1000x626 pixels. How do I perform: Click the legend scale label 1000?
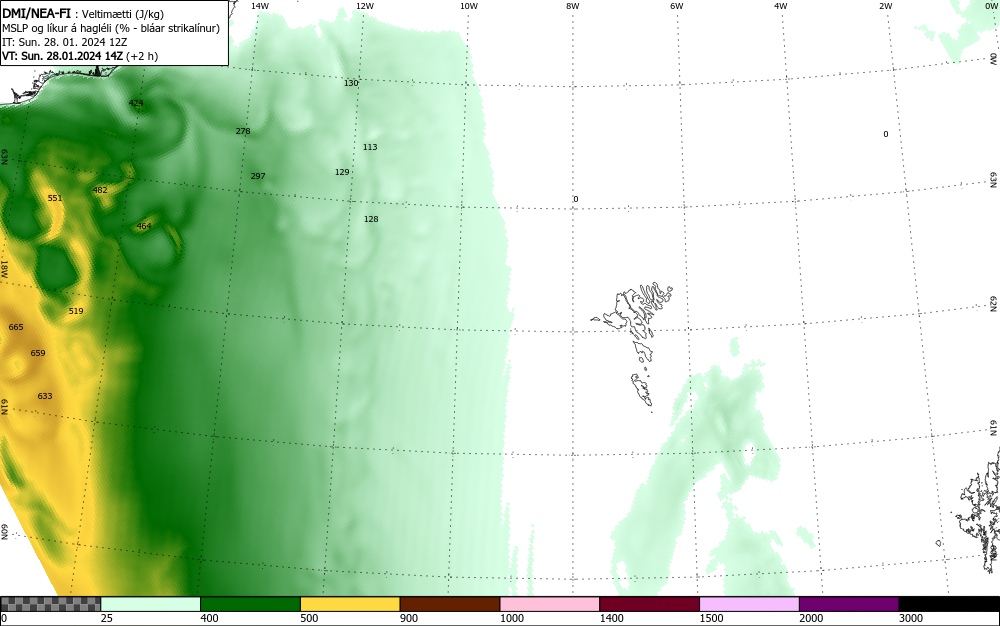(x=512, y=618)
